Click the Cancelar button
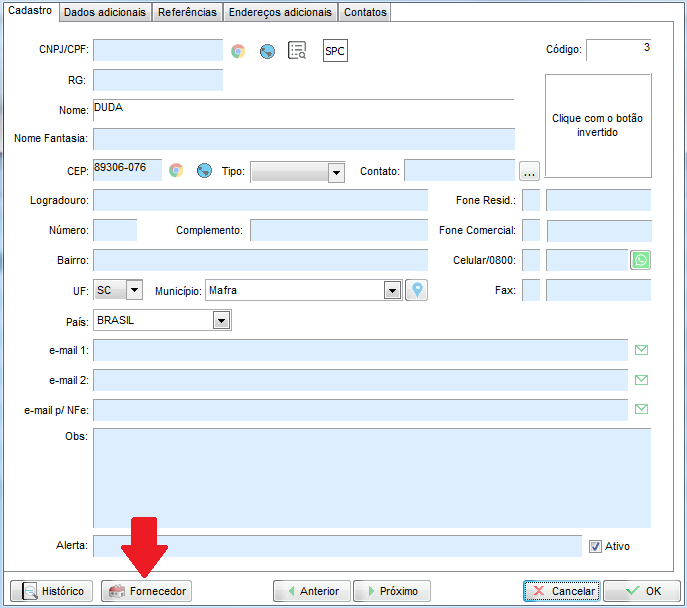Viewport: 687px width, 608px height. (561, 591)
